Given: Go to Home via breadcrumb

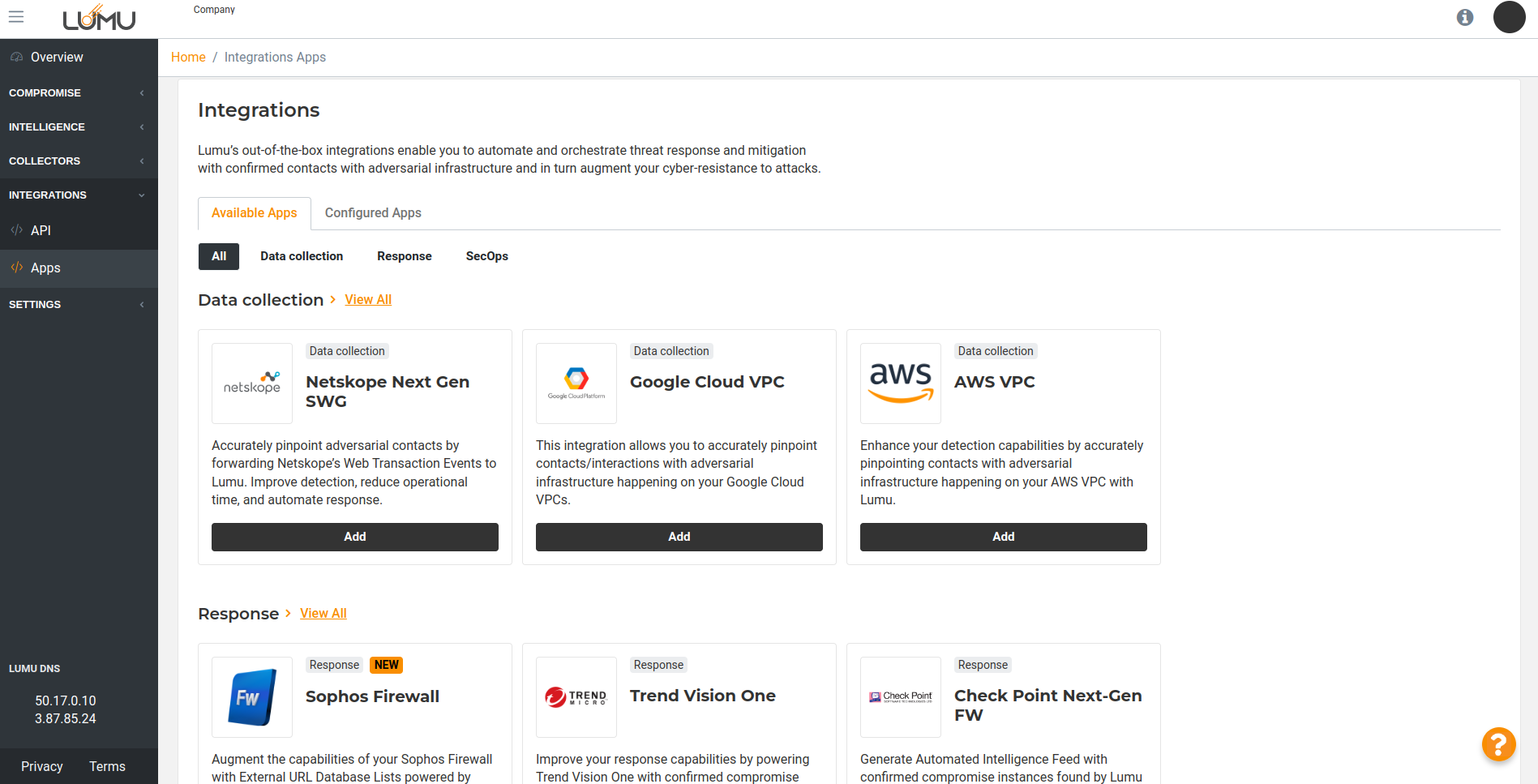Looking at the screenshot, I should coord(188,58).
